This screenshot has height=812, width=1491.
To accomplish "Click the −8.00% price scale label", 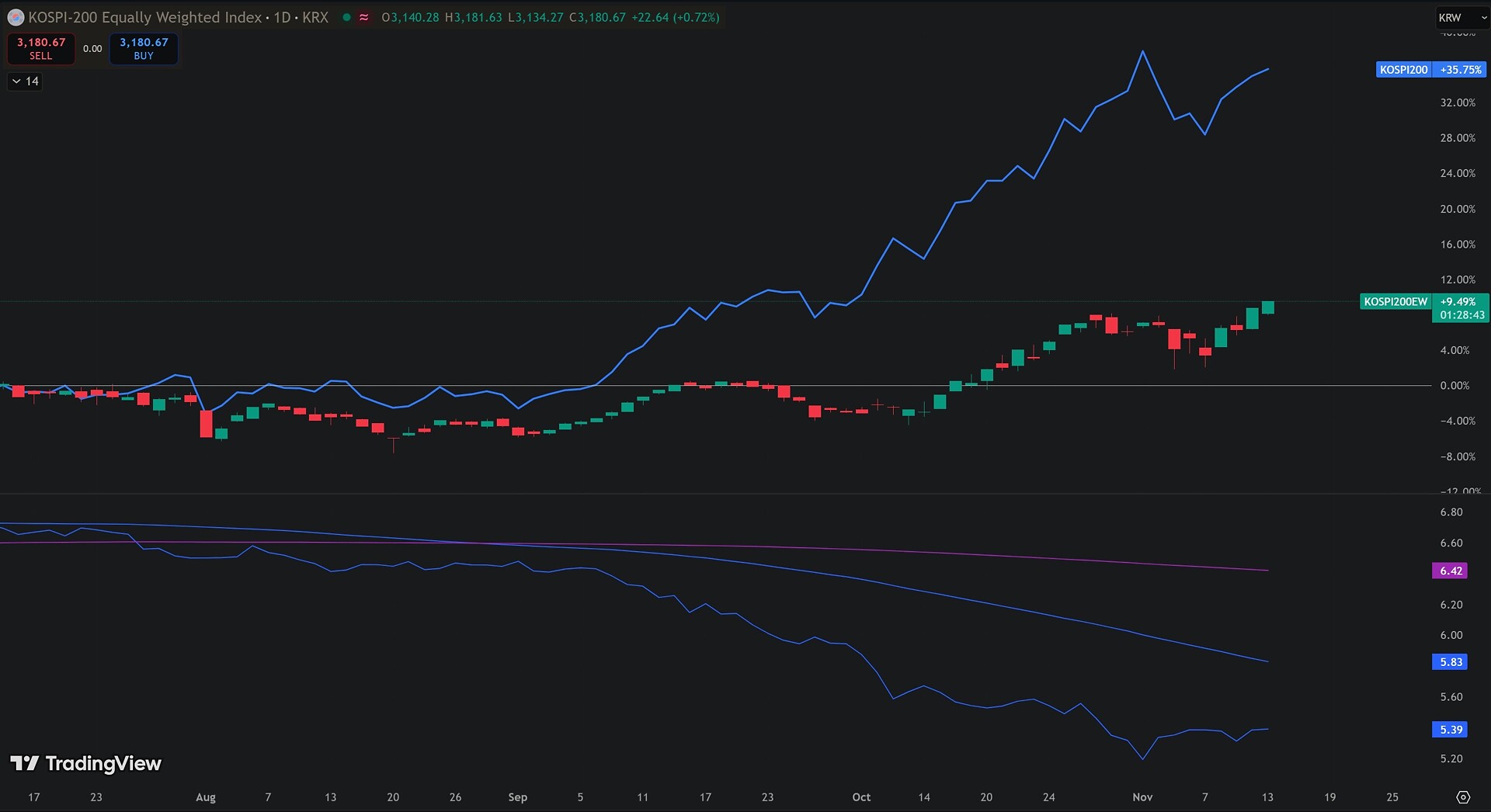I will 1458,456.
